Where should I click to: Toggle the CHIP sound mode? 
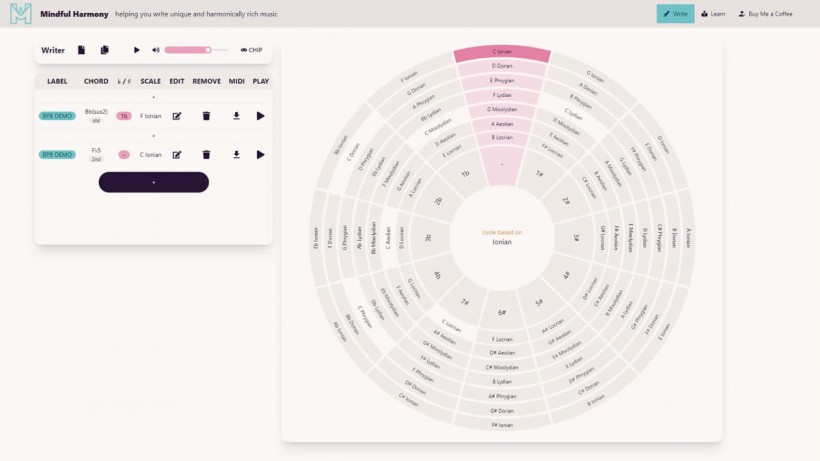251,50
